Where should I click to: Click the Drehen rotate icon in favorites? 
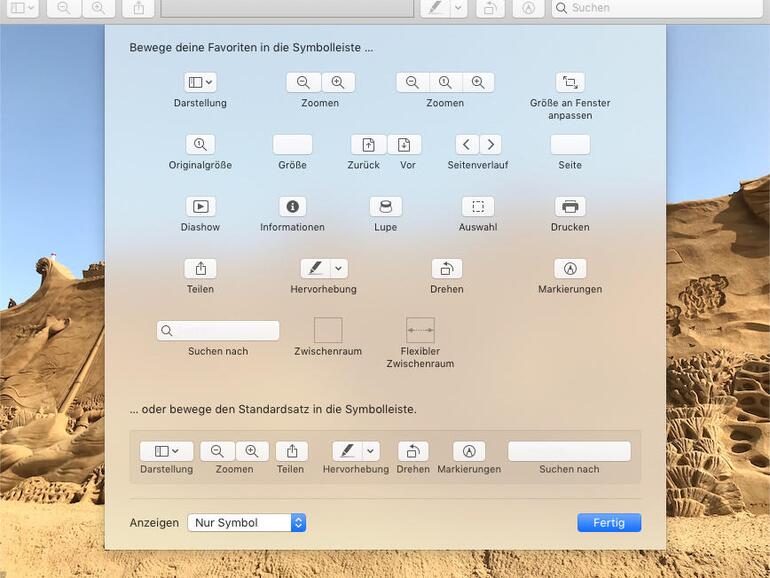click(447, 269)
